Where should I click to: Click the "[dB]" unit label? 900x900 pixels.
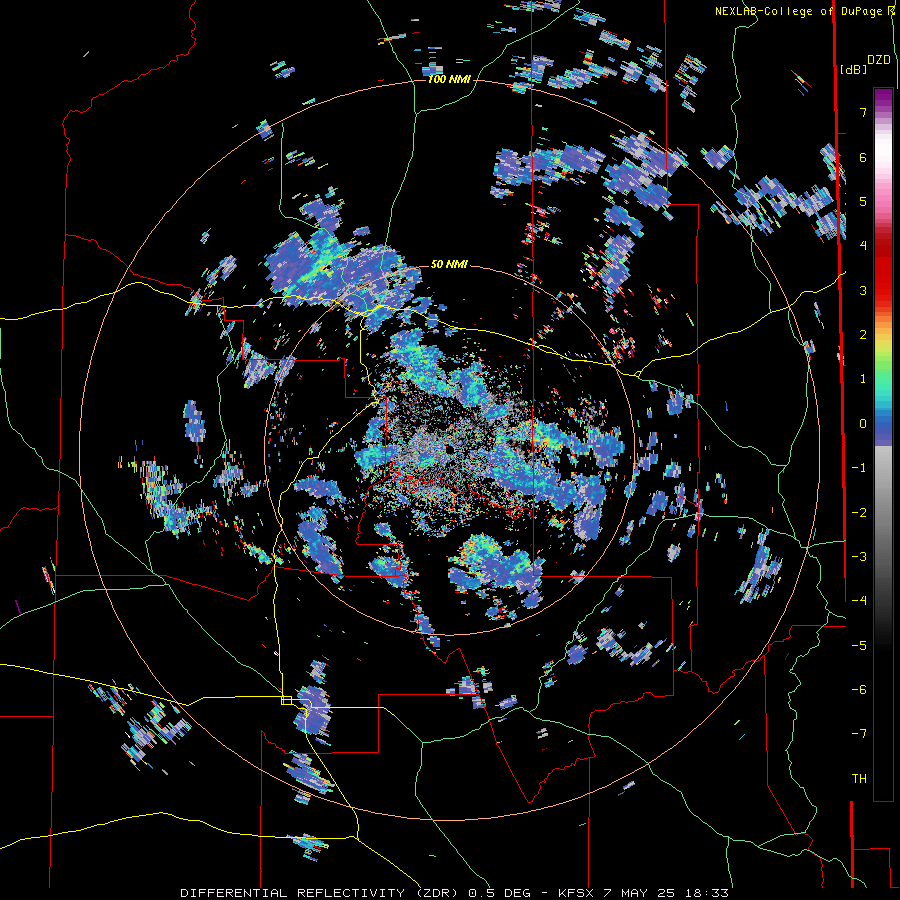coord(854,69)
